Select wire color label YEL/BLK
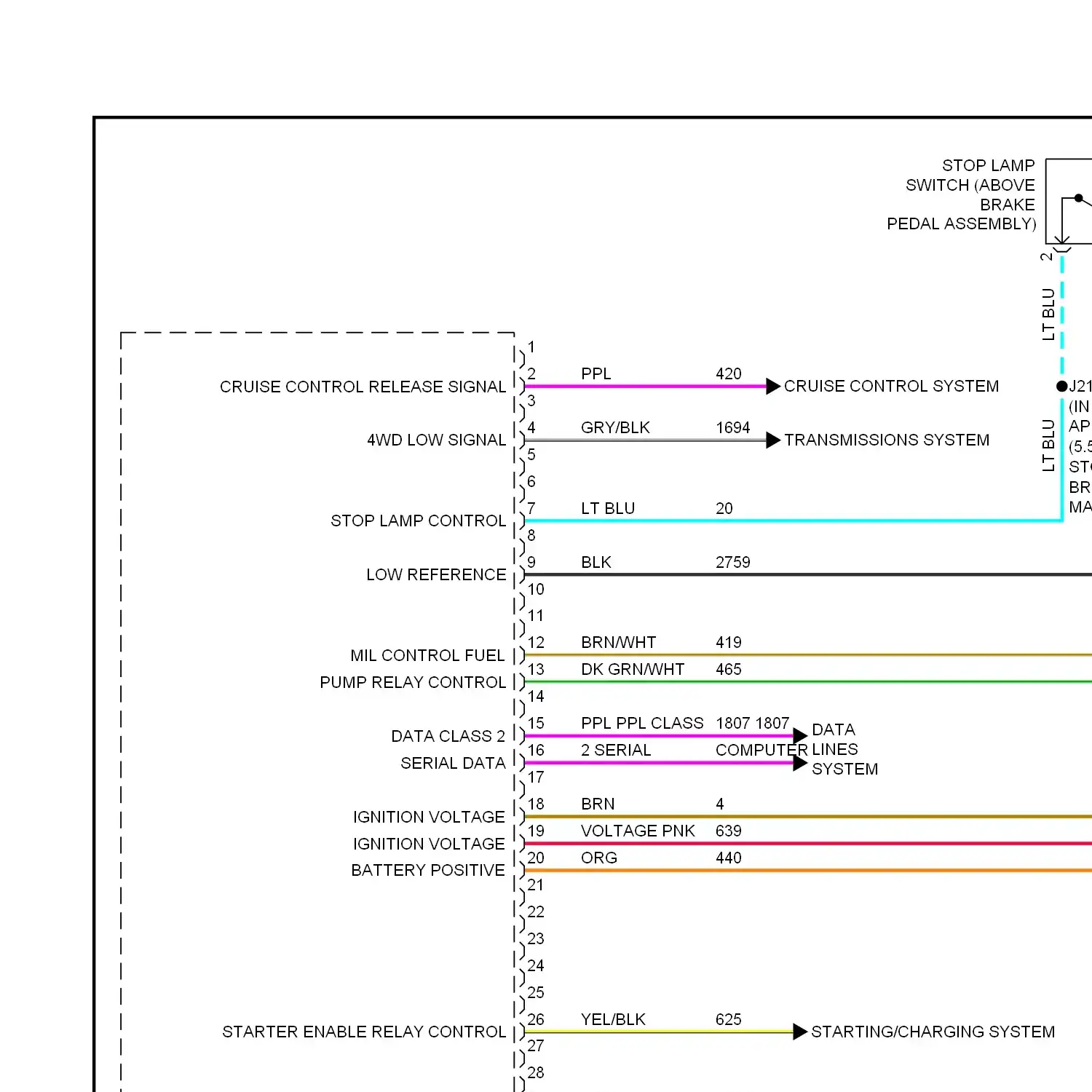1092x1092 pixels. point(613,1019)
